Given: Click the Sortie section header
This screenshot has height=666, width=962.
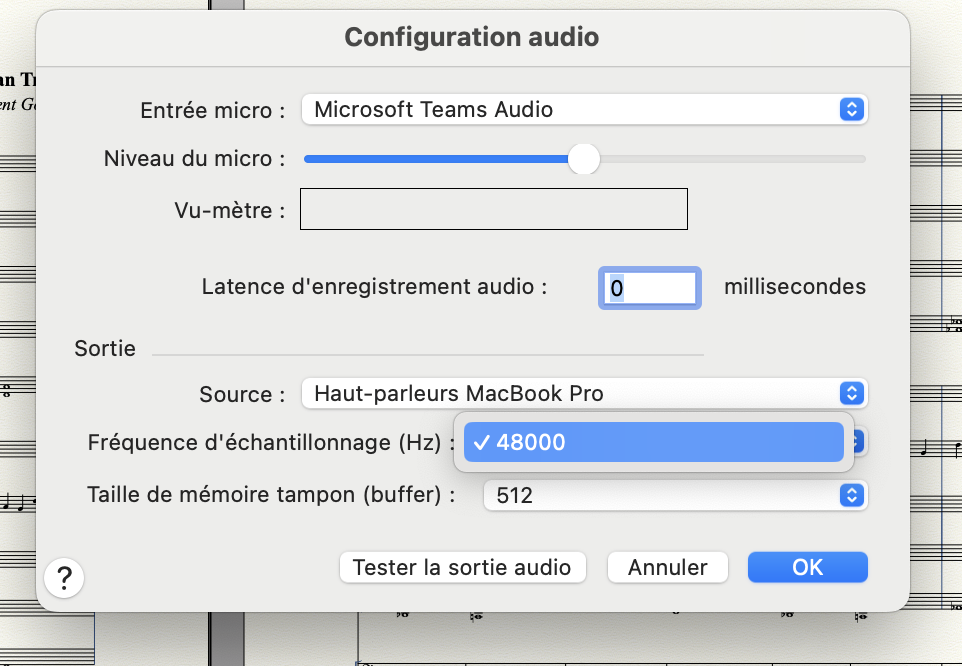Looking at the screenshot, I should (x=105, y=349).
